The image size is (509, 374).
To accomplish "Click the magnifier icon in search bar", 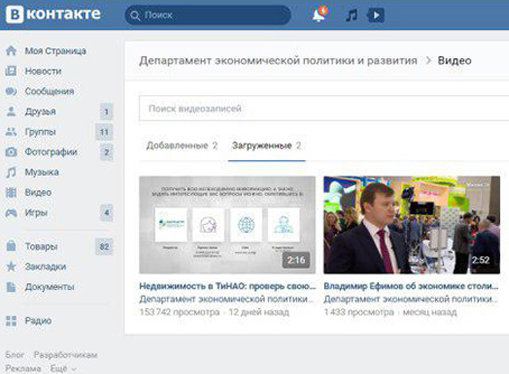I will [135, 15].
